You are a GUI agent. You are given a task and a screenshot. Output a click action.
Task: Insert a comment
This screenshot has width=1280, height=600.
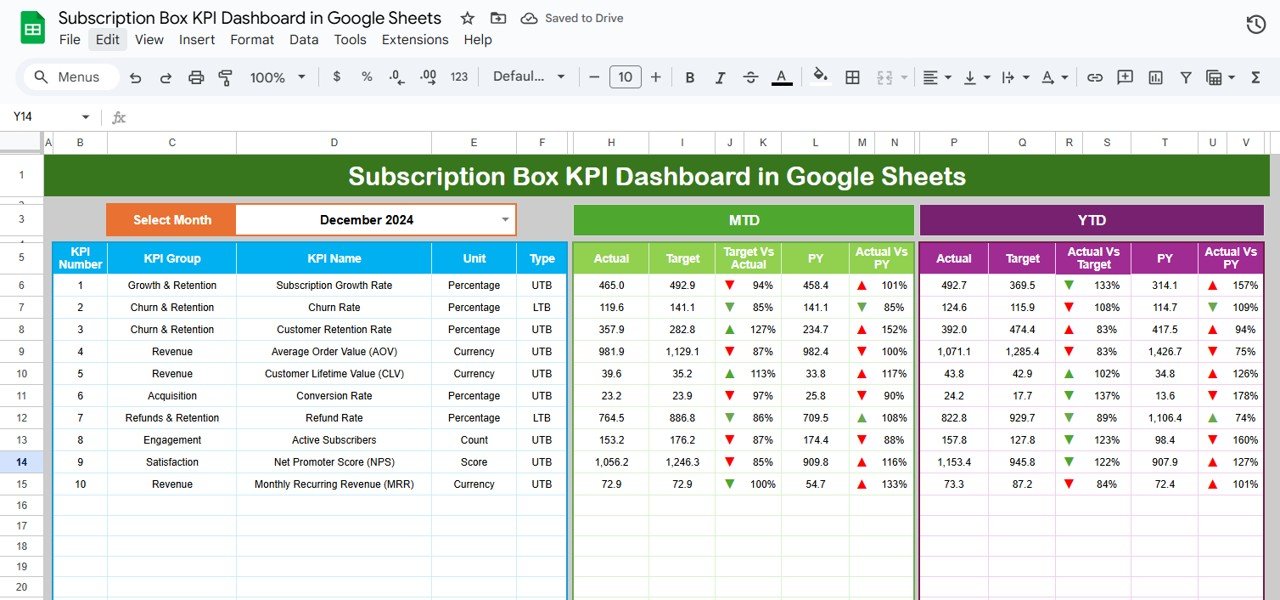(x=1125, y=77)
